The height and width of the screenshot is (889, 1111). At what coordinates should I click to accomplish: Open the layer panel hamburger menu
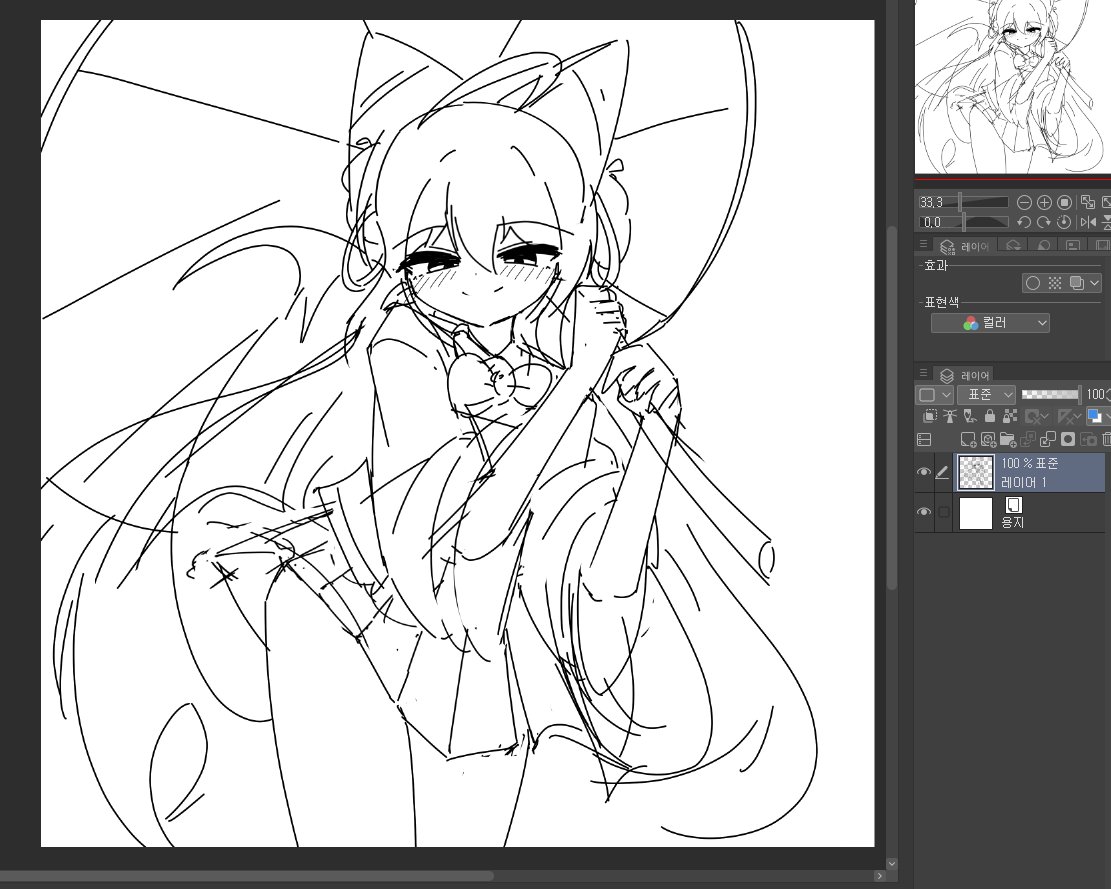[x=923, y=373]
